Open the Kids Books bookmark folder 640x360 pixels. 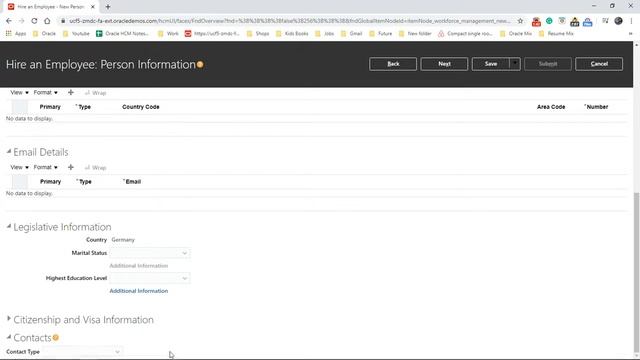pos(292,33)
